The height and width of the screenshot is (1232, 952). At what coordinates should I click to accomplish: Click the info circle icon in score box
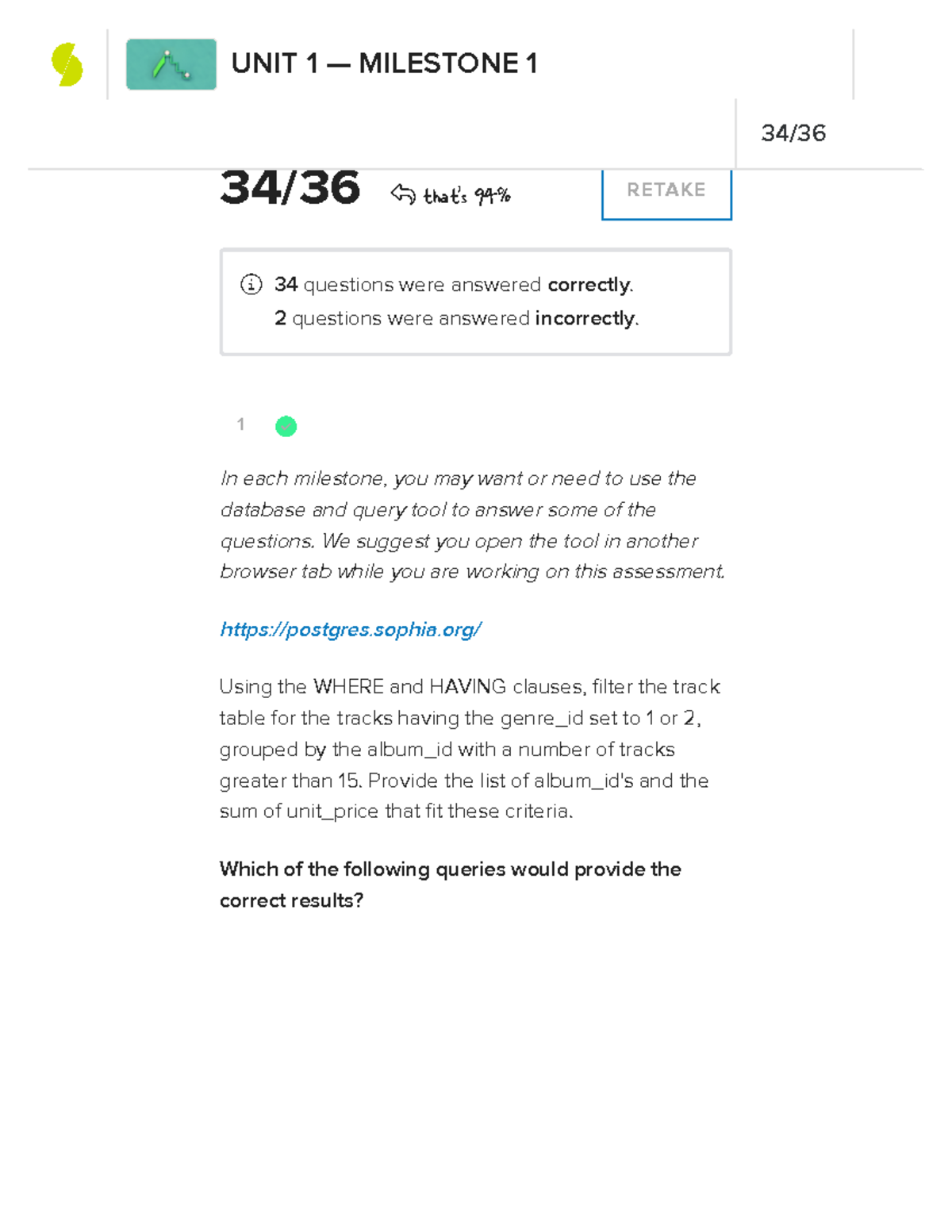(x=251, y=284)
